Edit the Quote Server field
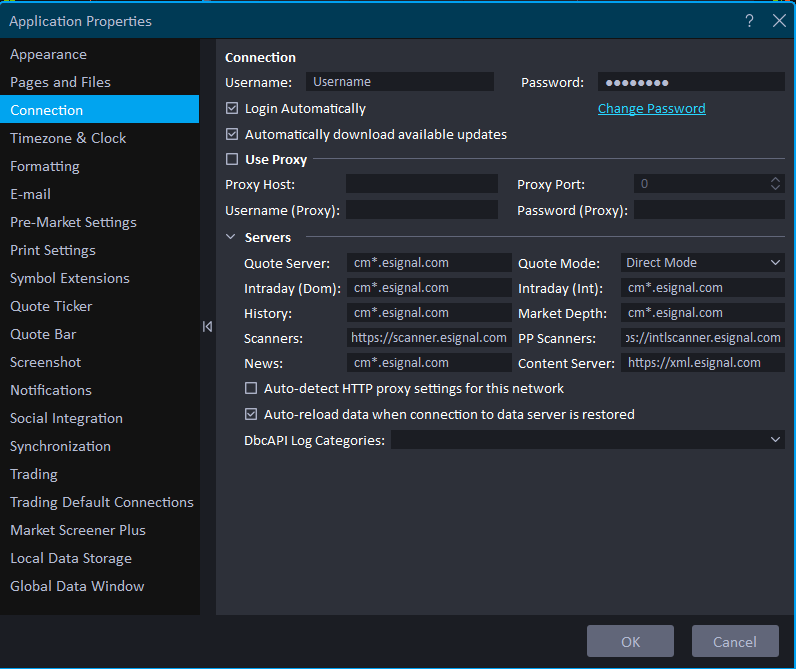Image resolution: width=796 pixels, height=669 pixels. coord(429,262)
